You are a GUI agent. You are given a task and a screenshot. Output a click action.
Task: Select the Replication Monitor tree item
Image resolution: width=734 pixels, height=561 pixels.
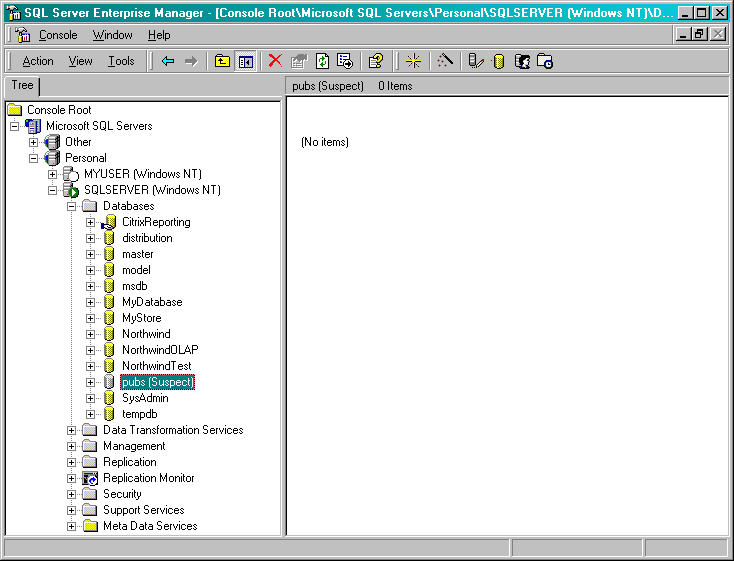148,478
